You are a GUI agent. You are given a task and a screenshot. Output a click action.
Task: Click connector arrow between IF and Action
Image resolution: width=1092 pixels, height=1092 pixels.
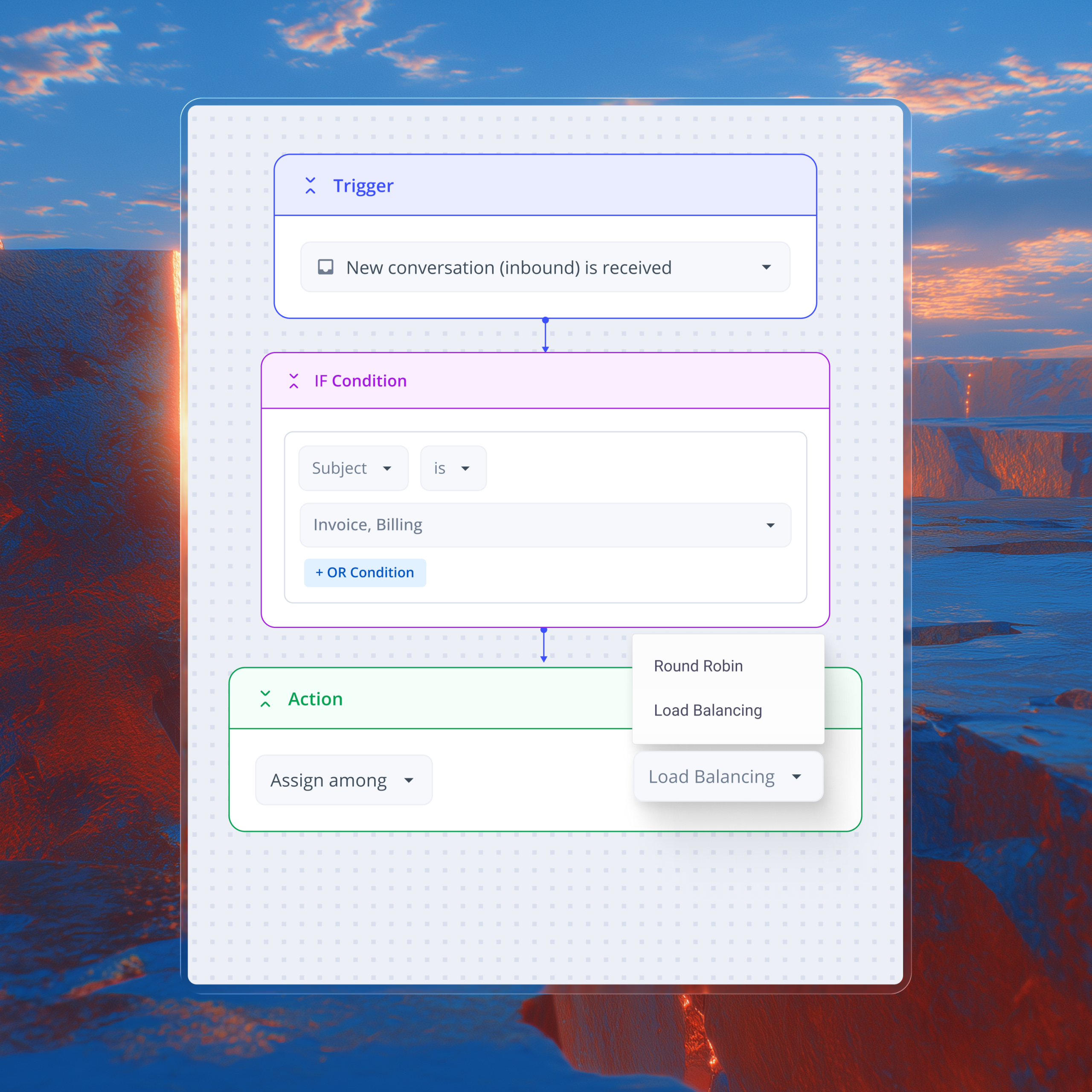coord(544,645)
